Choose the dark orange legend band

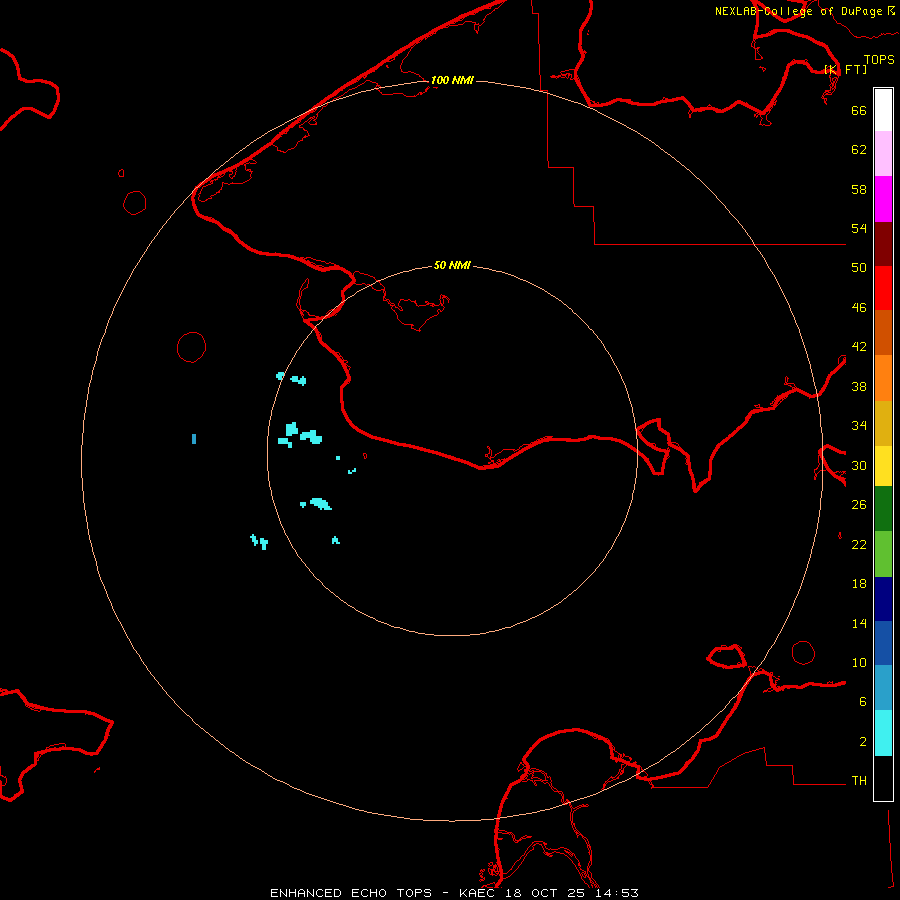coord(883,332)
